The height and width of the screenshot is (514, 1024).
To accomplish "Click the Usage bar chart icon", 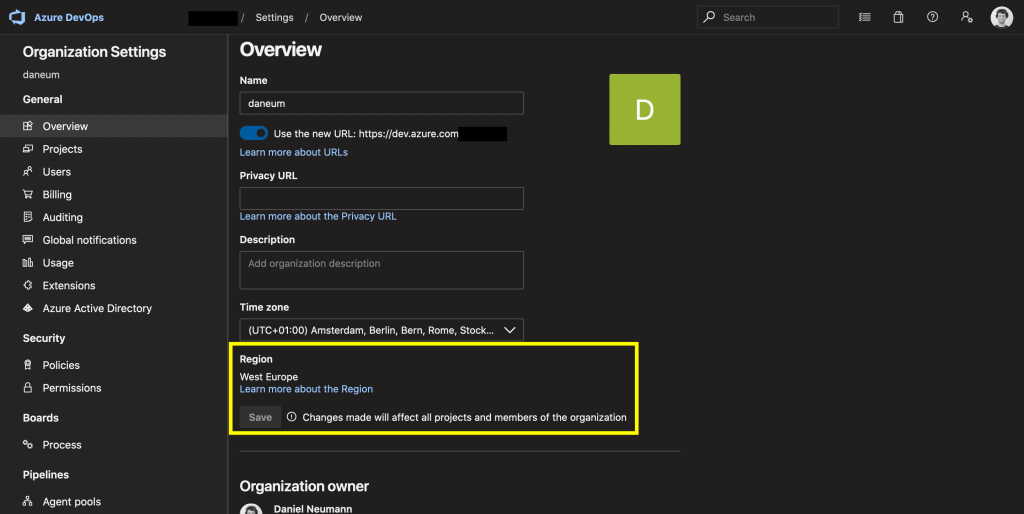I will (x=27, y=263).
